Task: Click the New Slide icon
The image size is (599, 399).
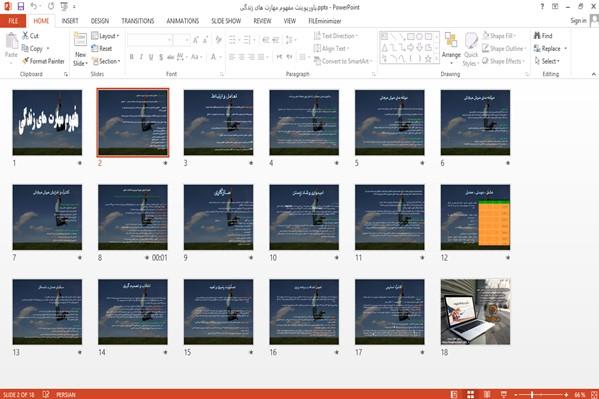Action: pos(80,40)
